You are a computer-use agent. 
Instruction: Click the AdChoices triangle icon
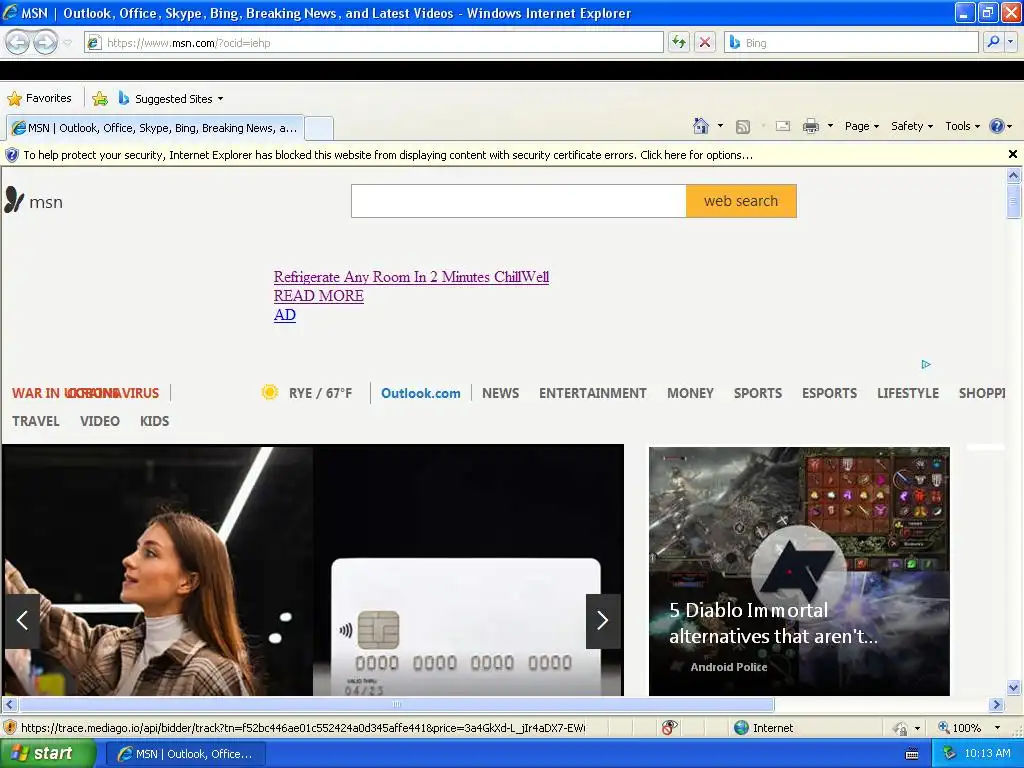(926, 364)
